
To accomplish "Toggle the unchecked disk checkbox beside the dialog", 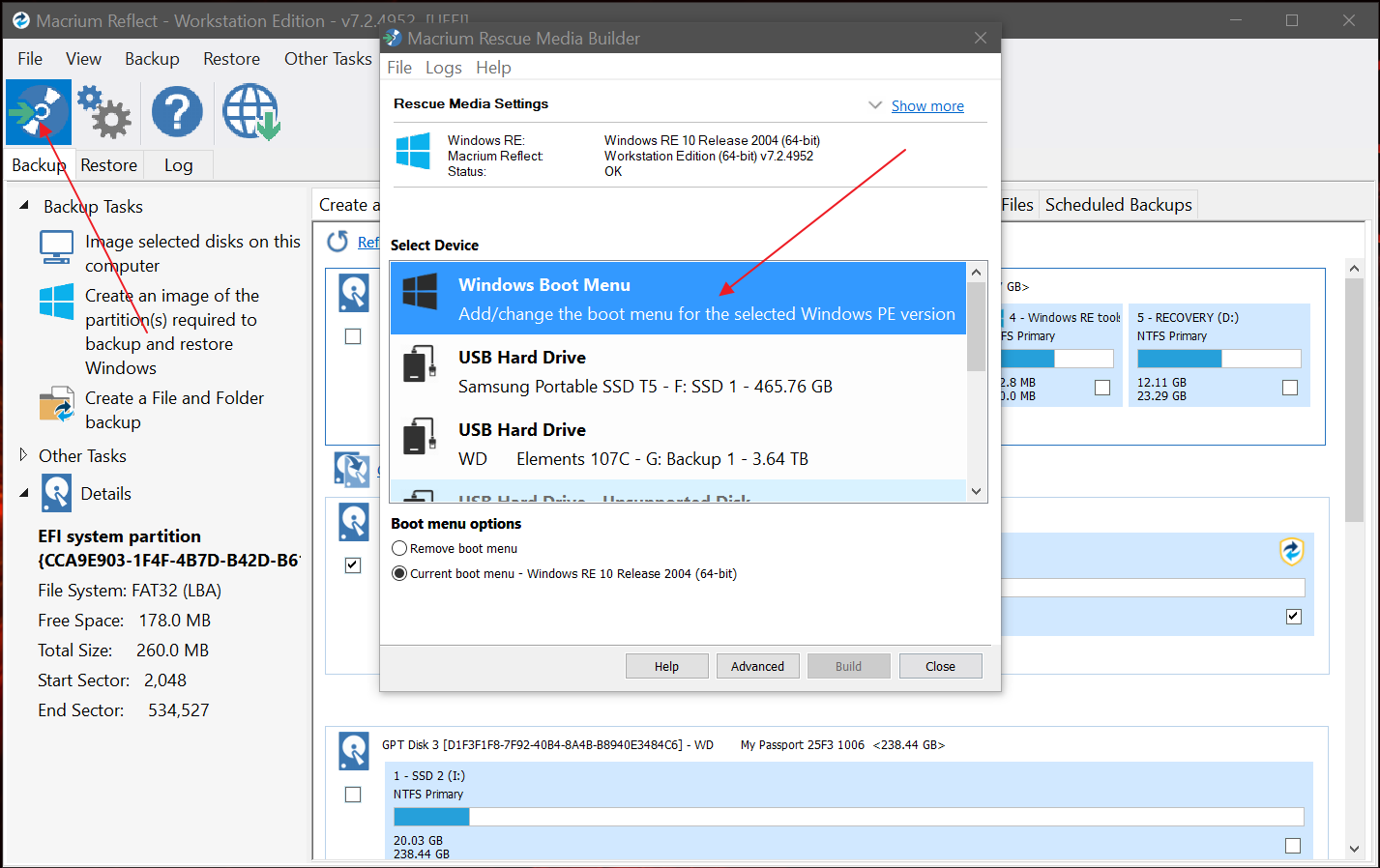I will pos(353,336).
